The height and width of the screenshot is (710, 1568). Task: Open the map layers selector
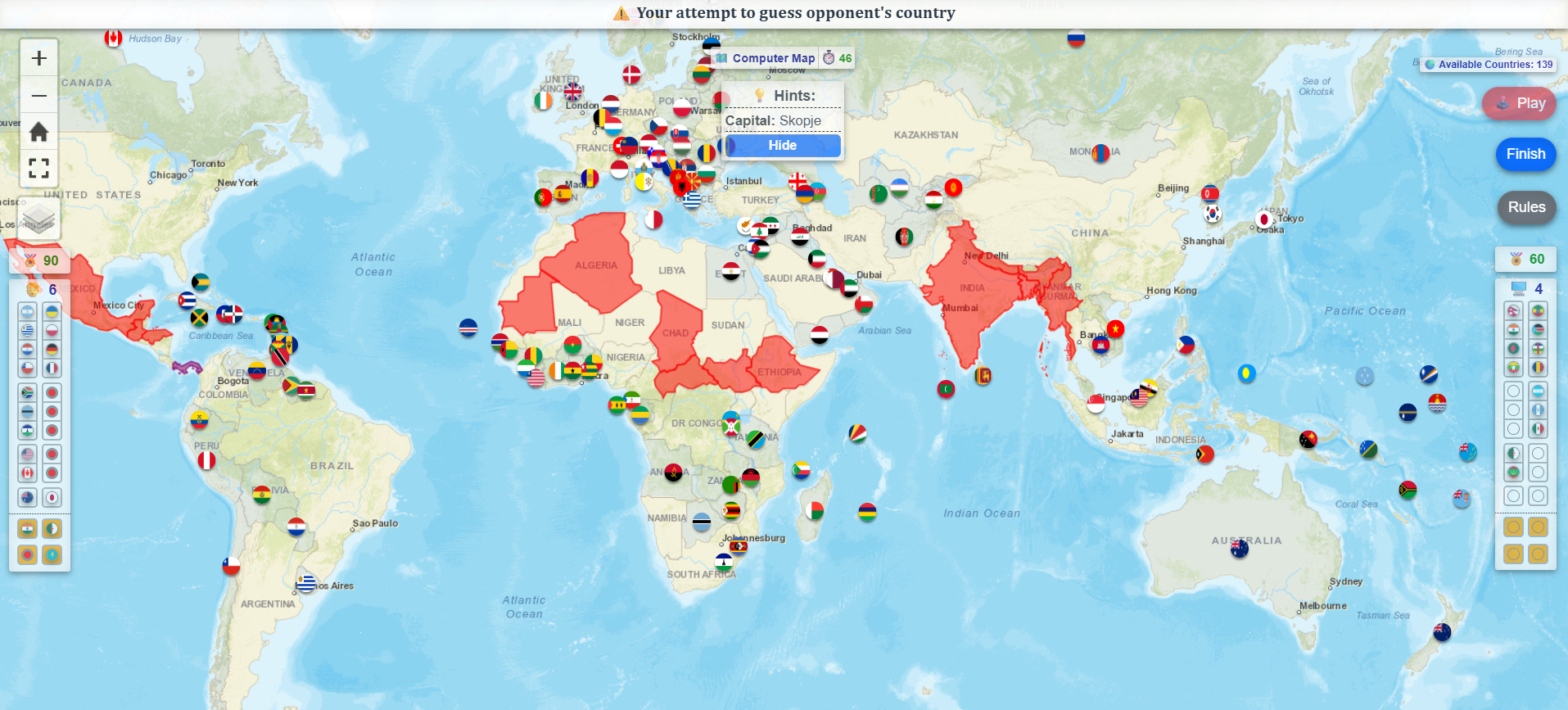point(38,219)
